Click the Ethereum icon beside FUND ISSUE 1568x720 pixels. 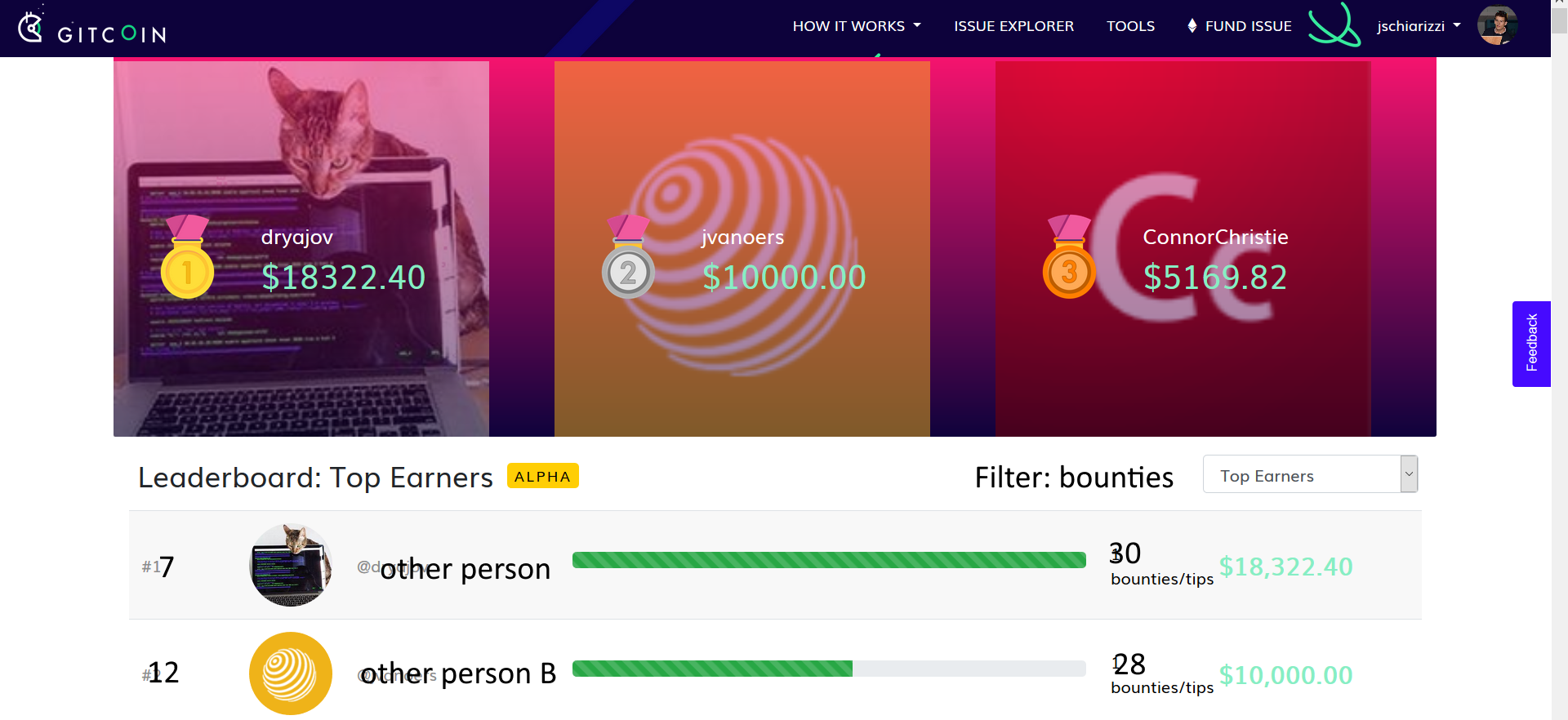(1192, 25)
